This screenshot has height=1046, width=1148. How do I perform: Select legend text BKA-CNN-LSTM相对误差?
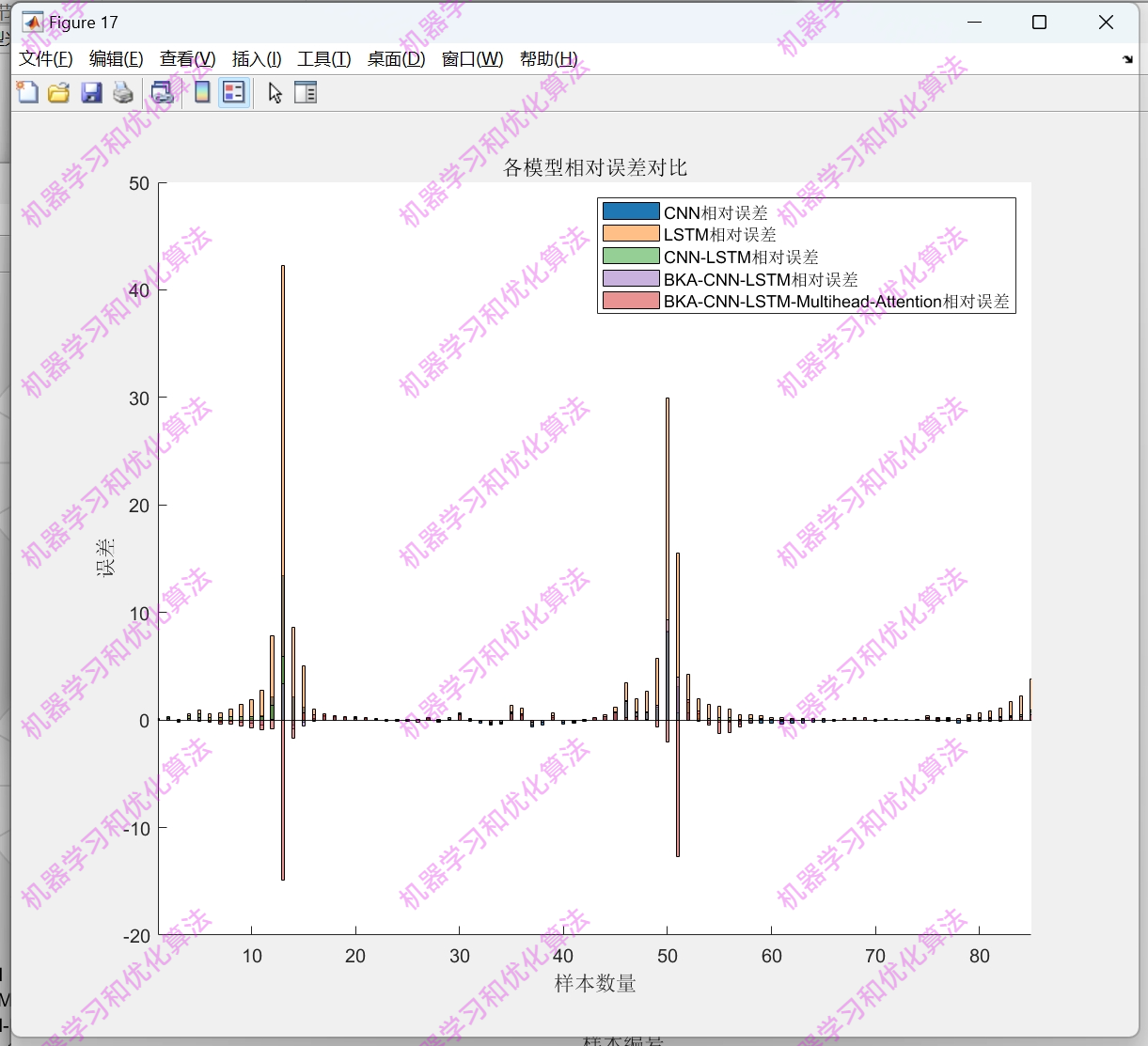tap(761, 279)
